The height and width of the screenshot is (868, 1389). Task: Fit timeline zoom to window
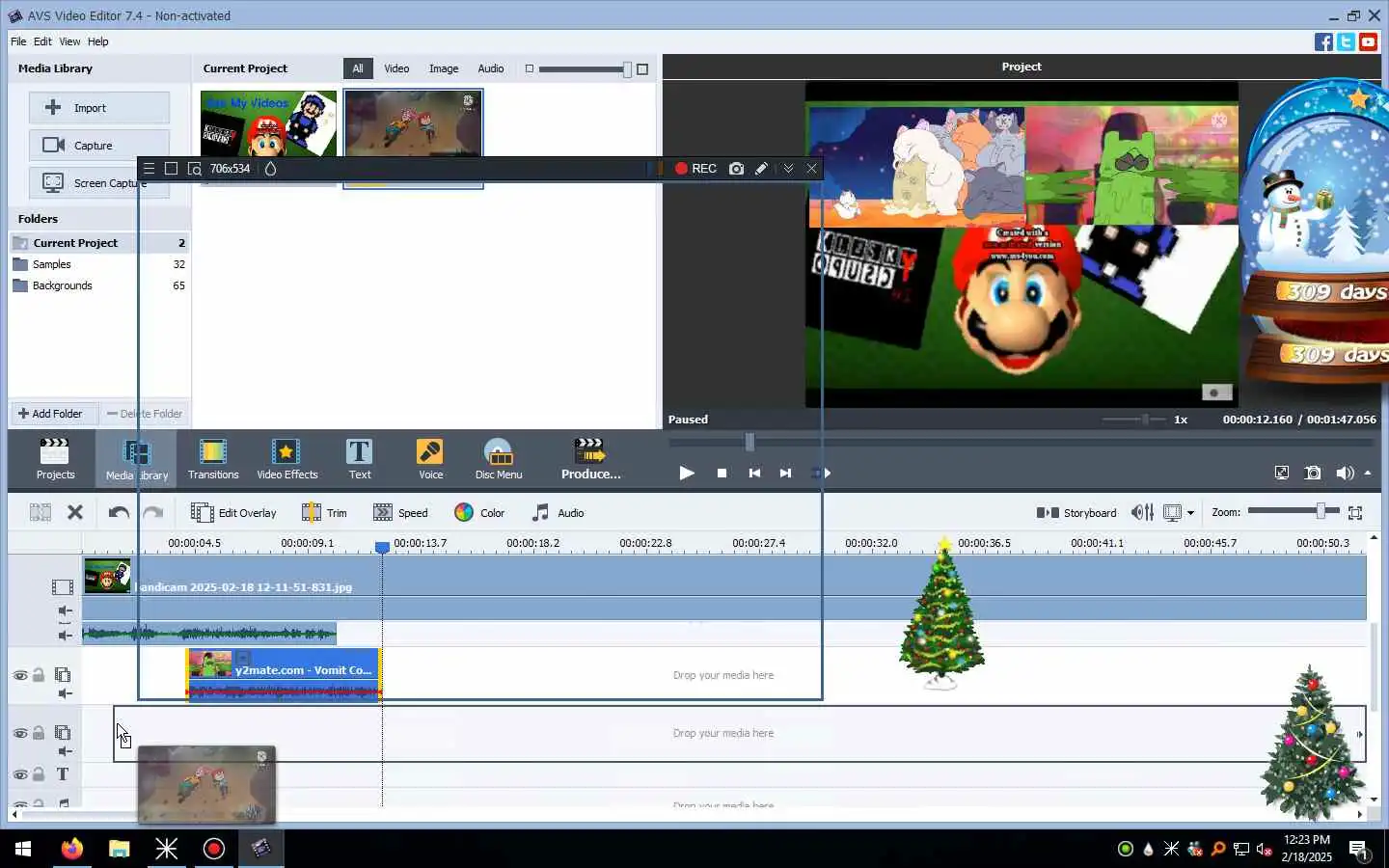coord(1355,513)
